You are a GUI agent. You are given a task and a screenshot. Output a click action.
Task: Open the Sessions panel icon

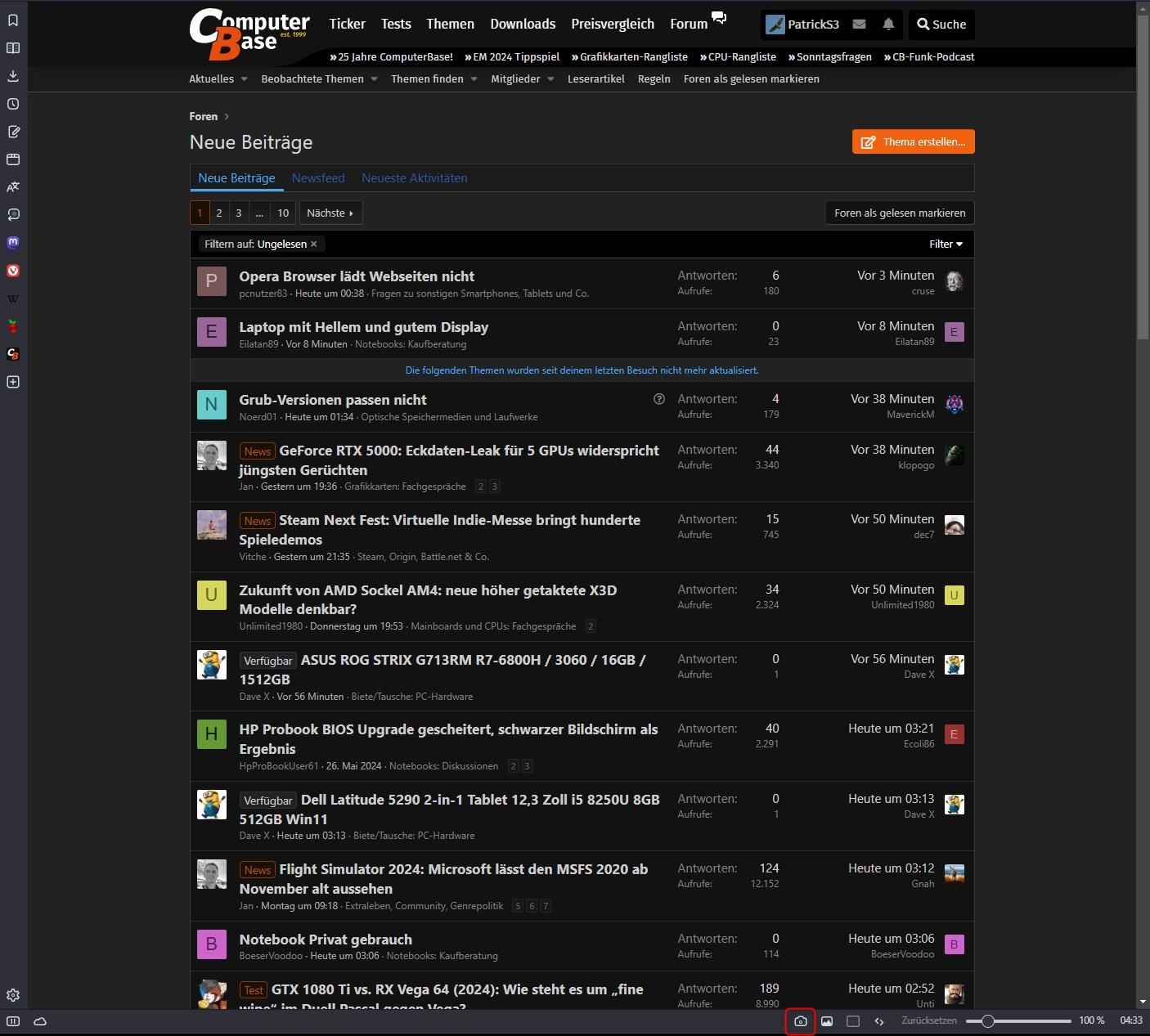tap(13, 215)
